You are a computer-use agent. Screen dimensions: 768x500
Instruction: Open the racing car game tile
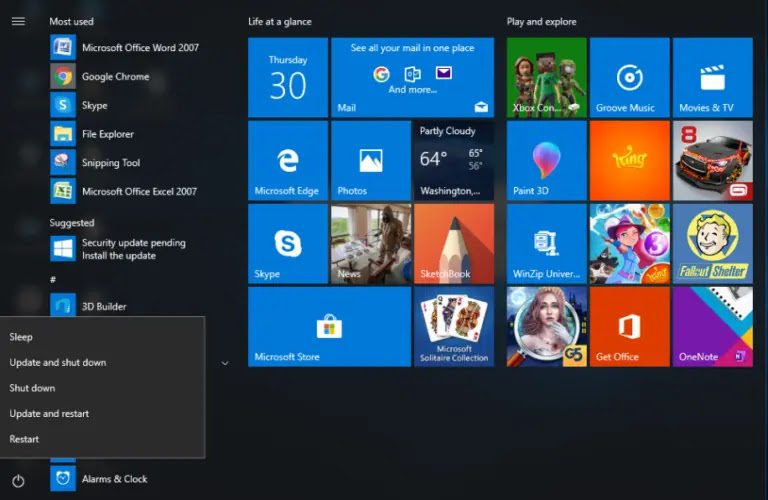click(x=713, y=161)
